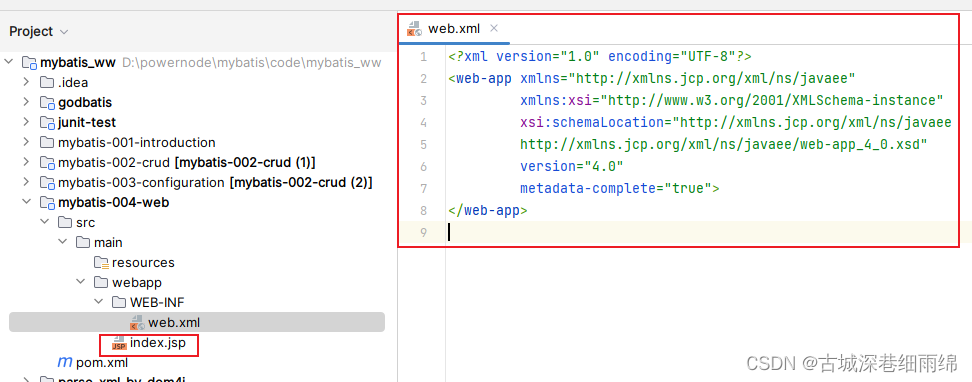Click line number 2 in the gutter
This screenshot has height=382, width=972.
tap(423, 79)
